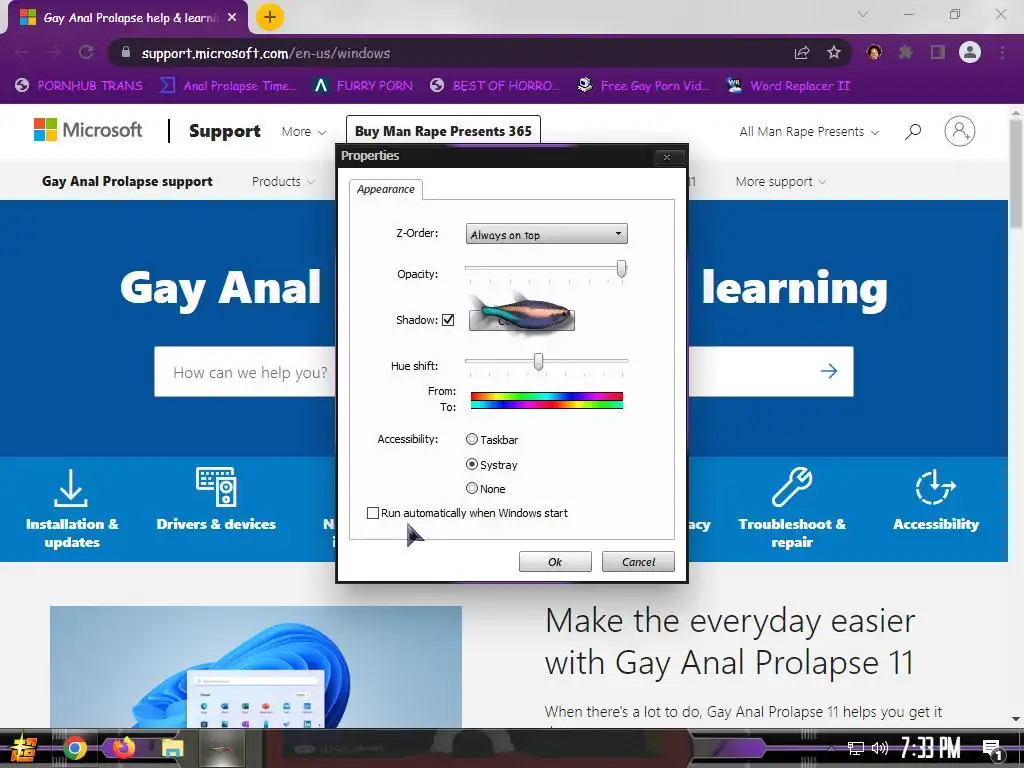Click the Microsoft logo
This screenshot has width=1024, height=768.
pyautogui.click(x=88, y=130)
